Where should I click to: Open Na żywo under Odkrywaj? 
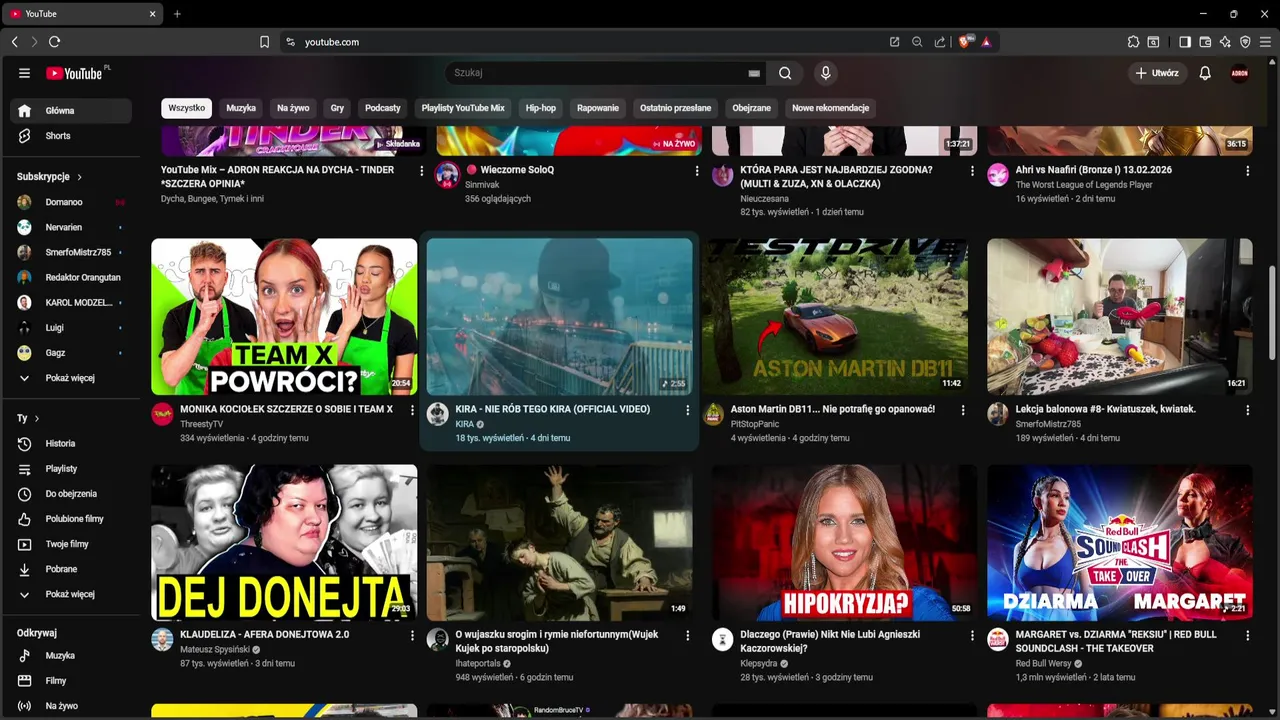click(70, 706)
